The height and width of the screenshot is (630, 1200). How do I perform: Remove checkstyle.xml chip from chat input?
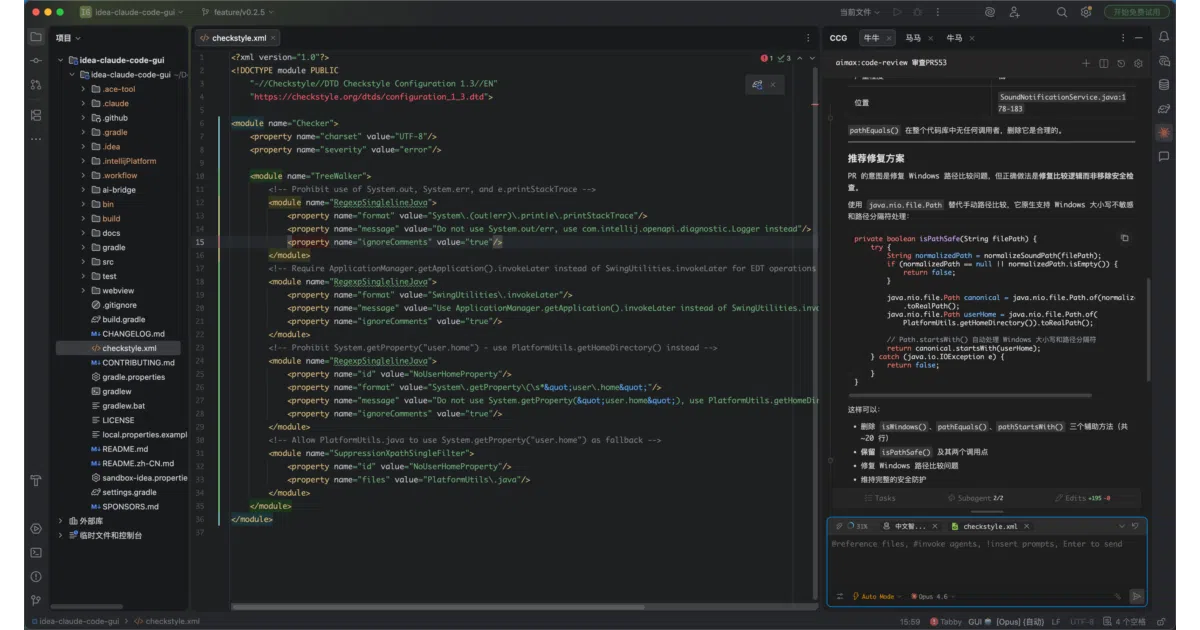coord(1028,525)
